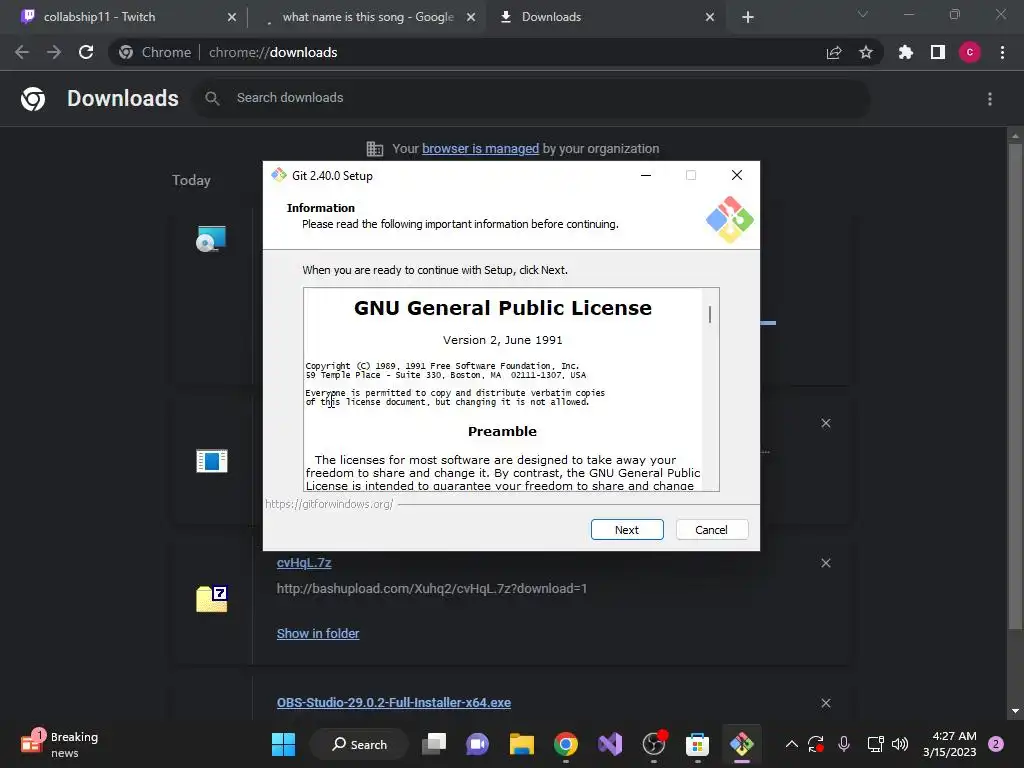Click the sync update tray icon
This screenshot has width=1024, height=768.
(x=816, y=744)
